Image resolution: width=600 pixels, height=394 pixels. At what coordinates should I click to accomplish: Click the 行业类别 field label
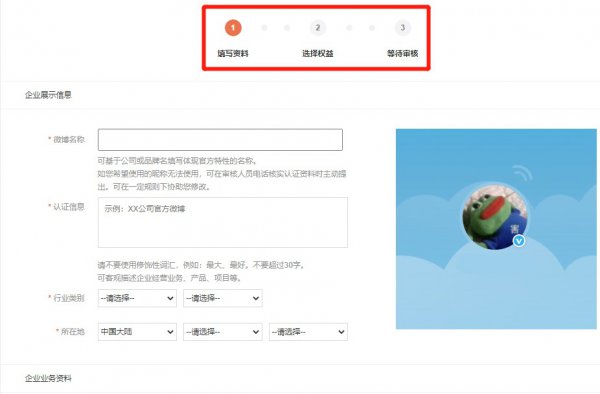68,298
